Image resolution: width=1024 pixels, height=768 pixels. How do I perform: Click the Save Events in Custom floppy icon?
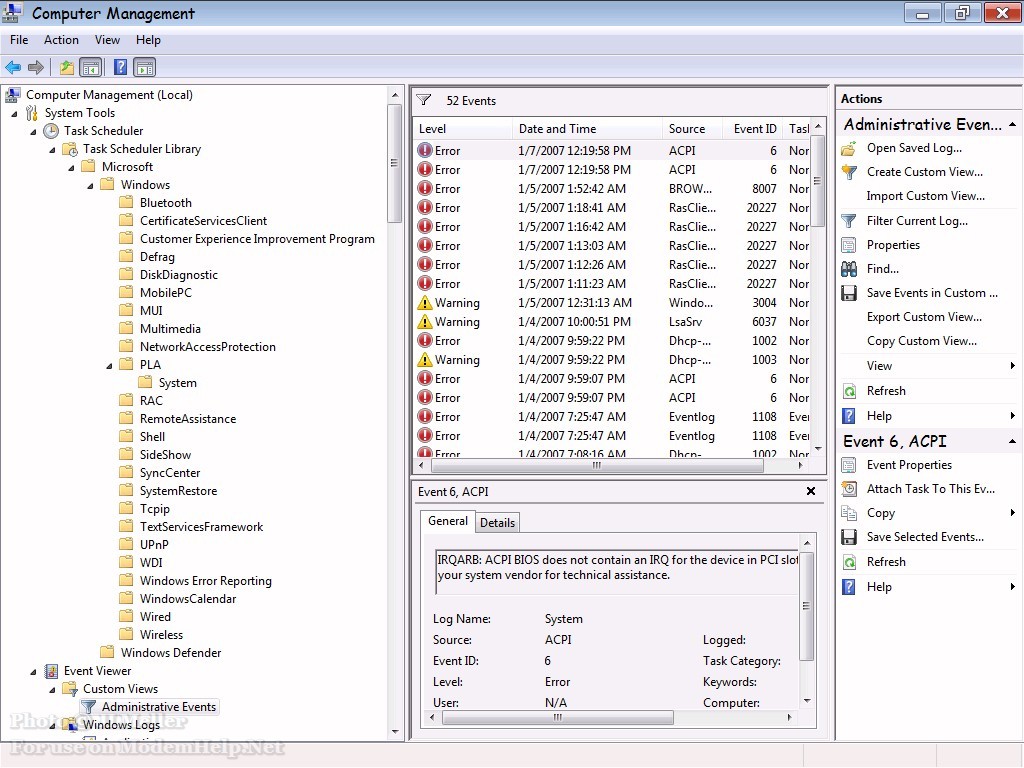(849, 293)
